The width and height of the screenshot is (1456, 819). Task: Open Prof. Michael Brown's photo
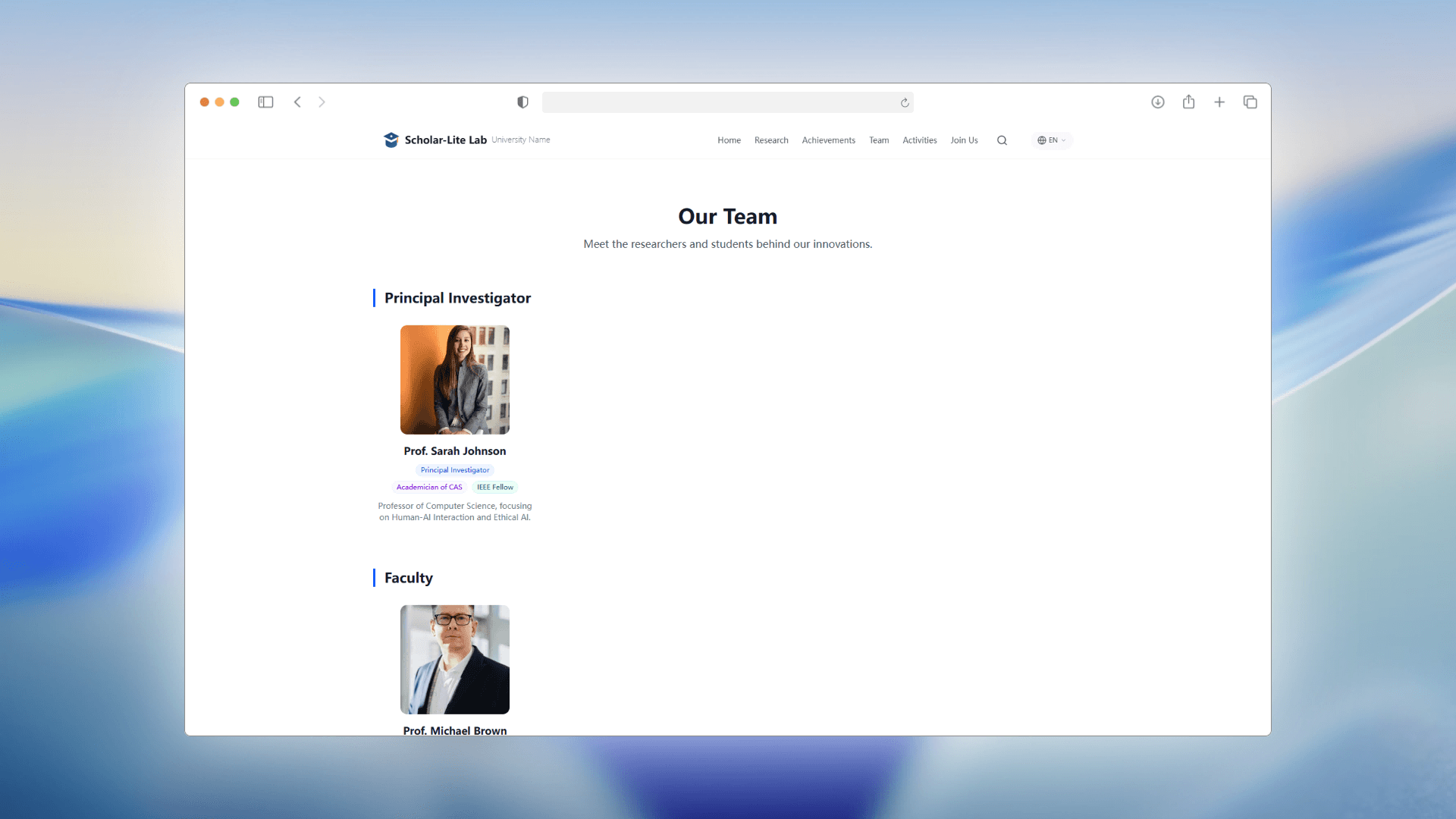tap(454, 659)
